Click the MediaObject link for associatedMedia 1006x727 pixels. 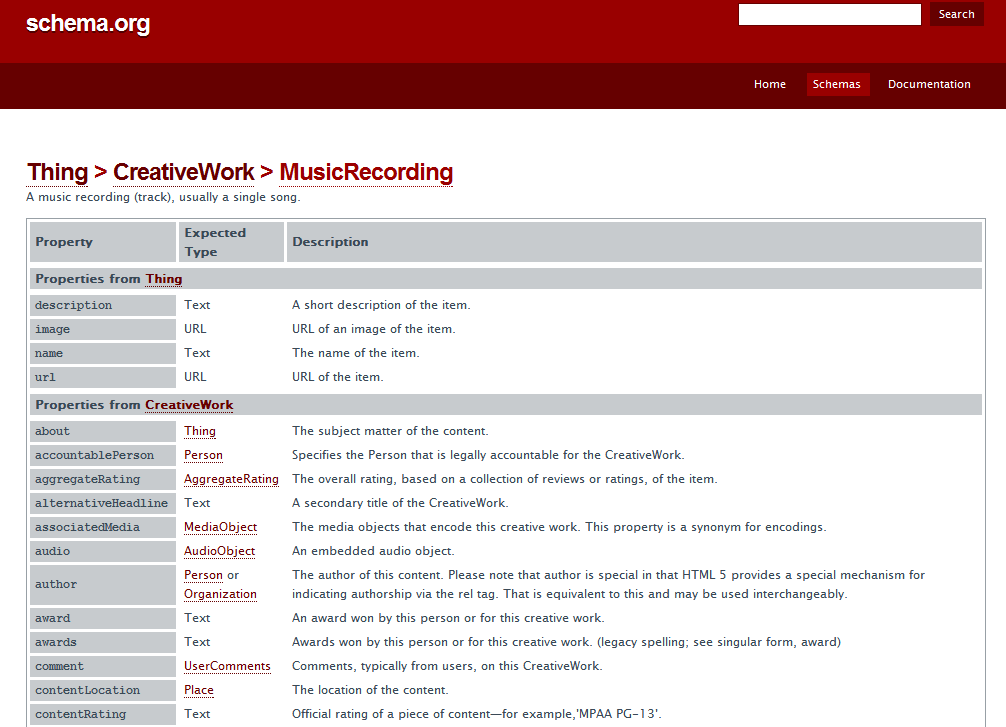click(x=220, y=527)
